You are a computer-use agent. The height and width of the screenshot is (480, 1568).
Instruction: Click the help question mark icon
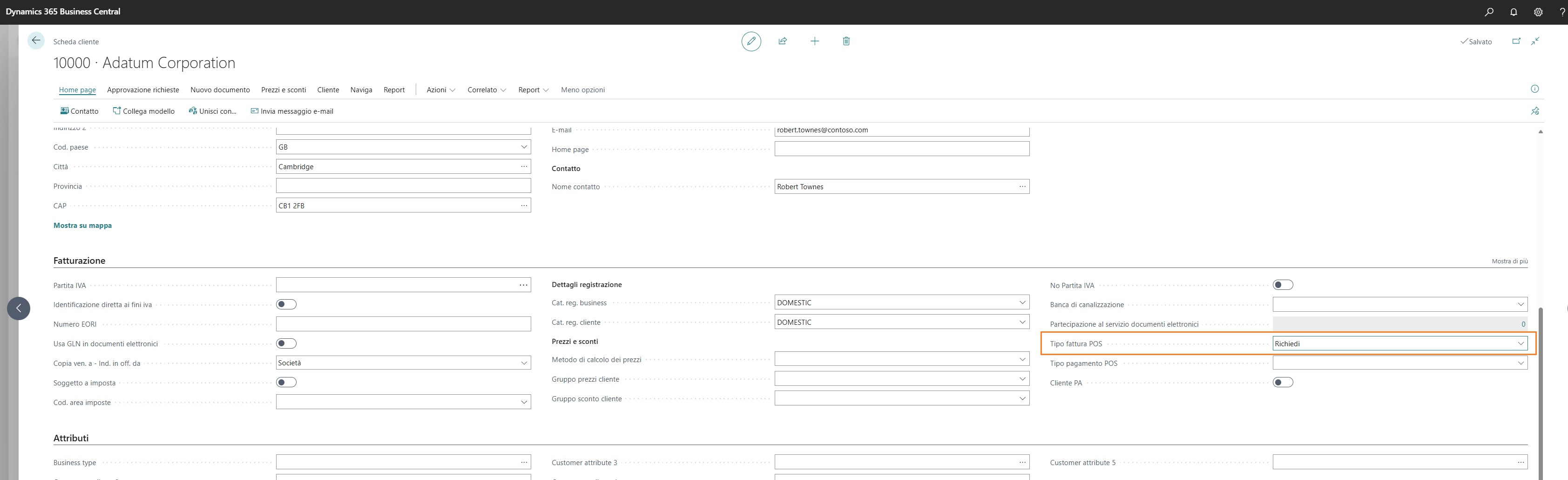click(x=1562, y=12)
